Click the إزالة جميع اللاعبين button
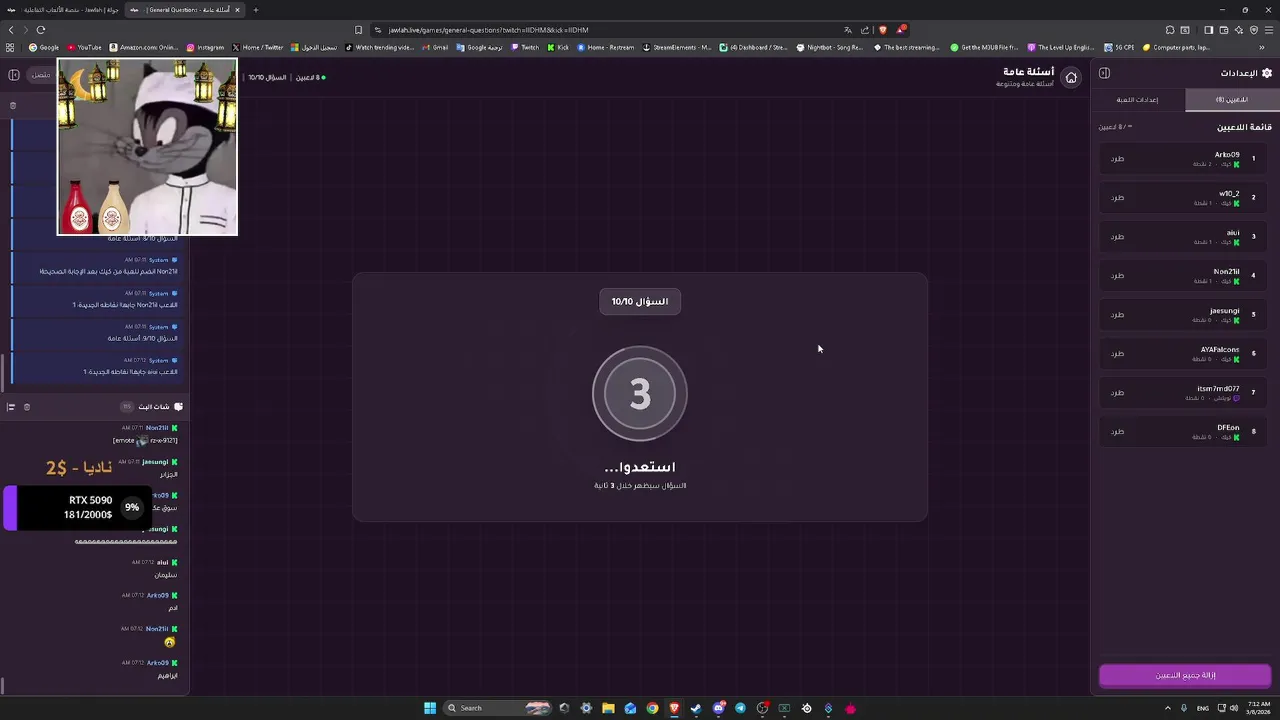 (1185, 676)
